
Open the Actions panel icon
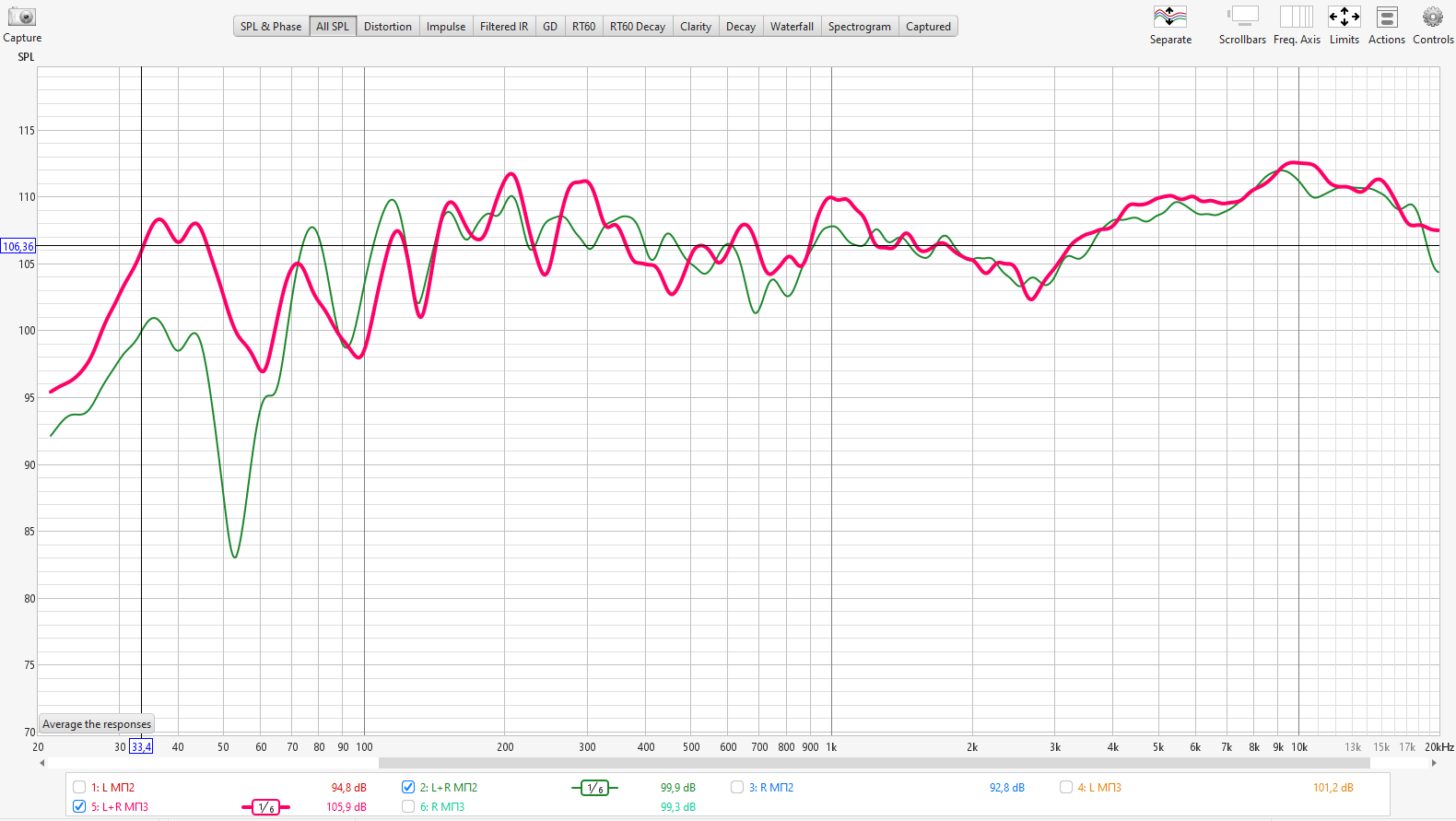[x=1386, y=18]
